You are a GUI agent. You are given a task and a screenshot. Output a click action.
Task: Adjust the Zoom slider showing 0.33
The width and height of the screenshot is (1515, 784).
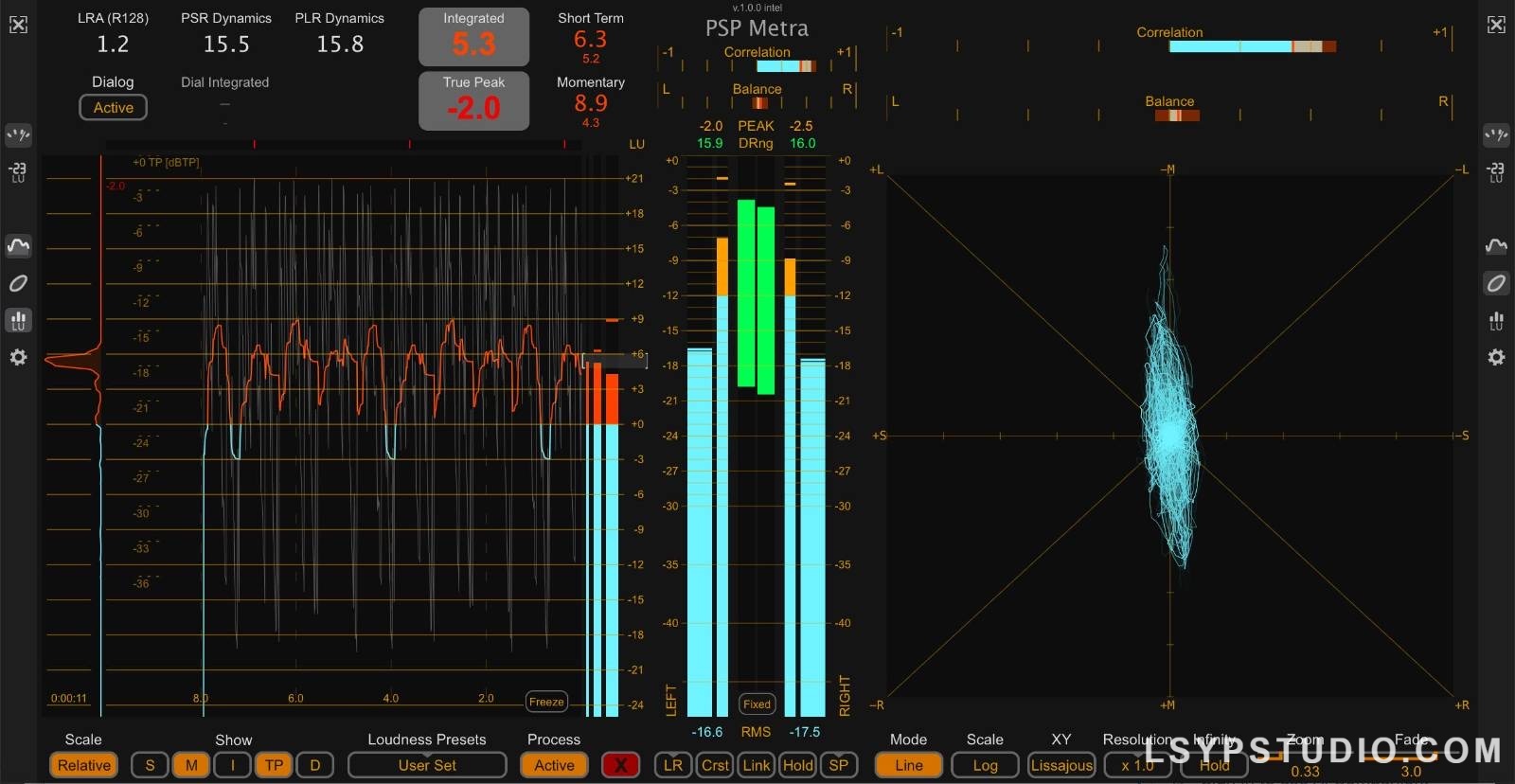[x=1305, y=758]
